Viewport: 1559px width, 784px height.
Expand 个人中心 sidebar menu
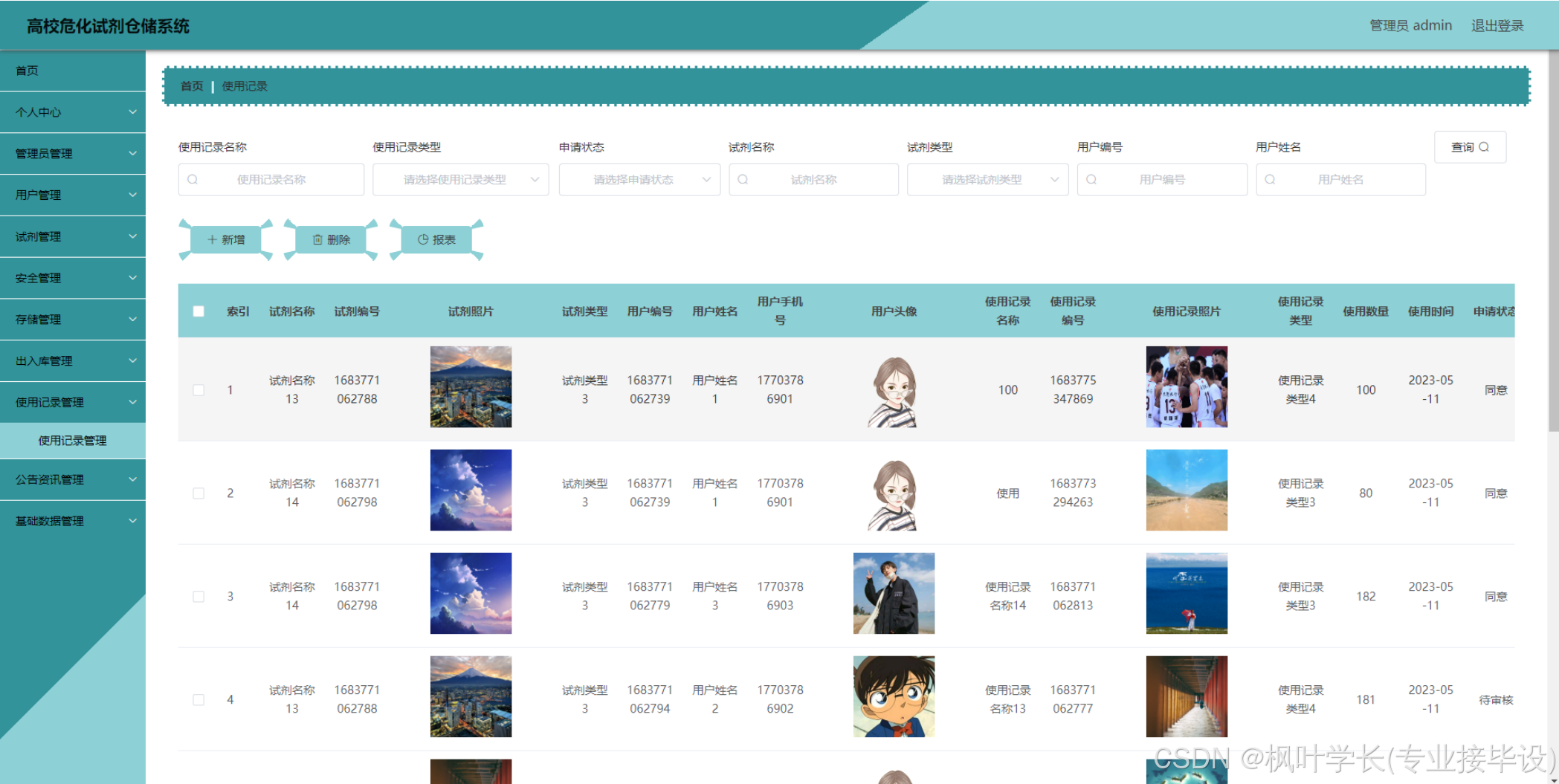coord(73,112)
